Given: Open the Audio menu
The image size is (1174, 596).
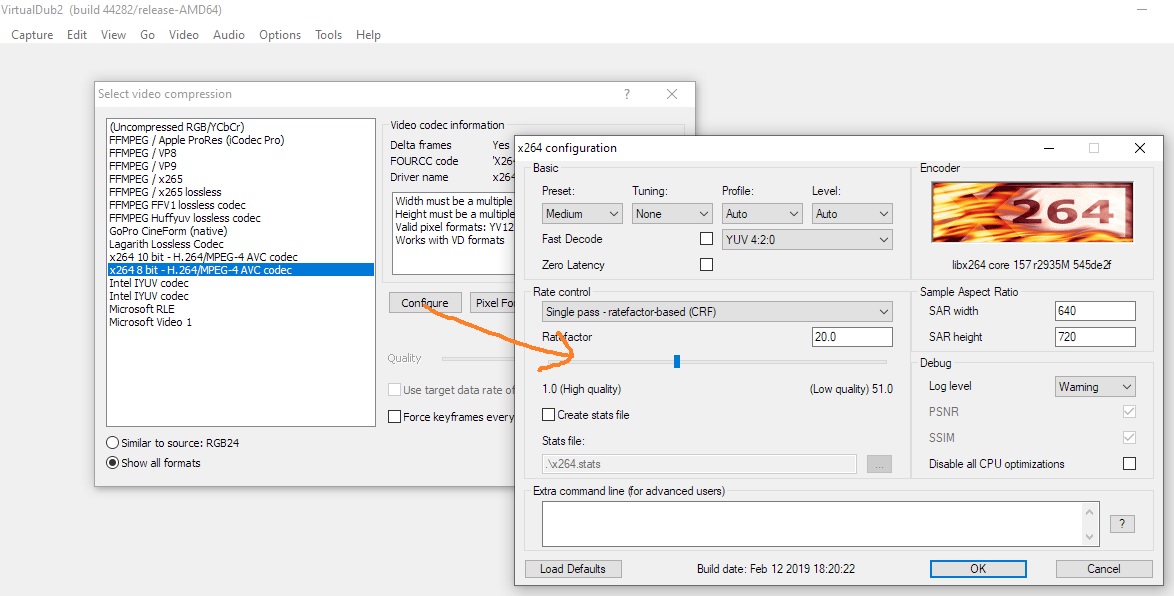Looking at the screenshot, I should tap(228, 34).
